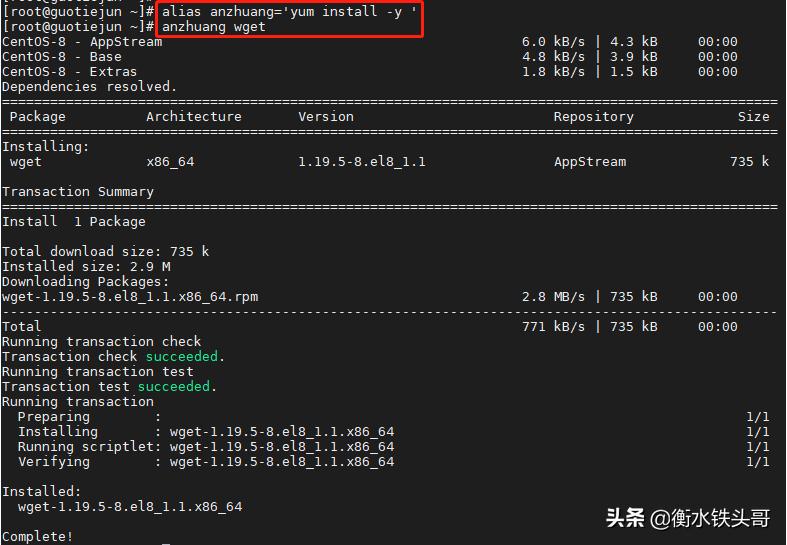Click 'Installed size: 2.9 M' line
The height and width of the screenshot is (545, 787).
[x=86, y=266]
